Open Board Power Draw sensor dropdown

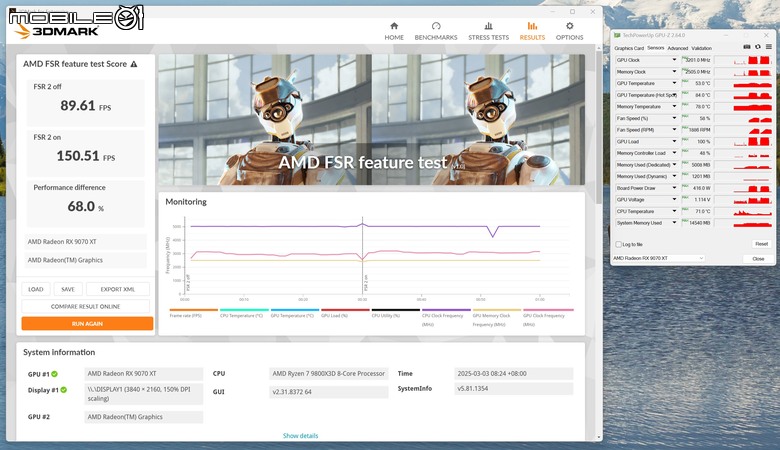click(x=675, y=188)
